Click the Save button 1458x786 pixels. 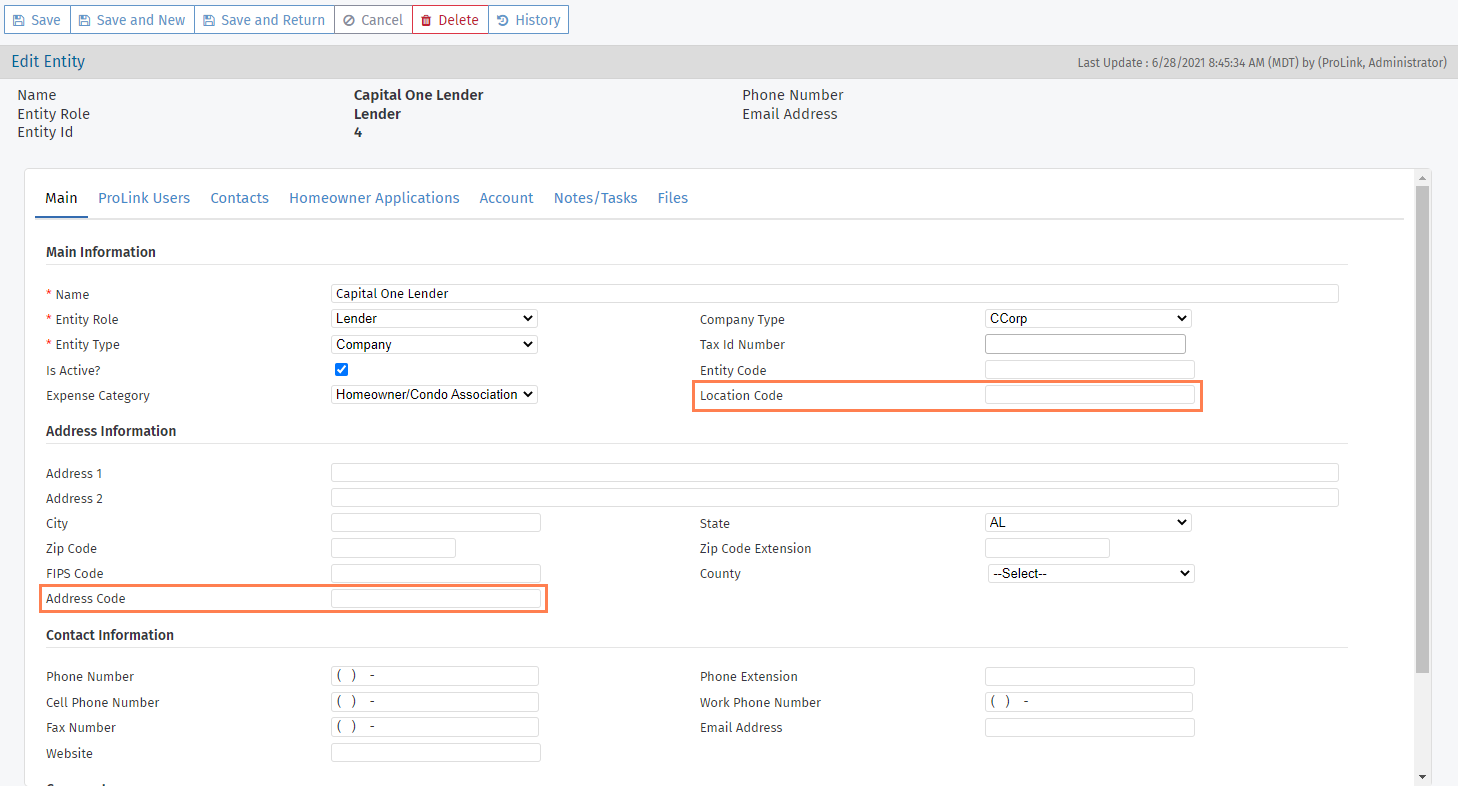37,19
